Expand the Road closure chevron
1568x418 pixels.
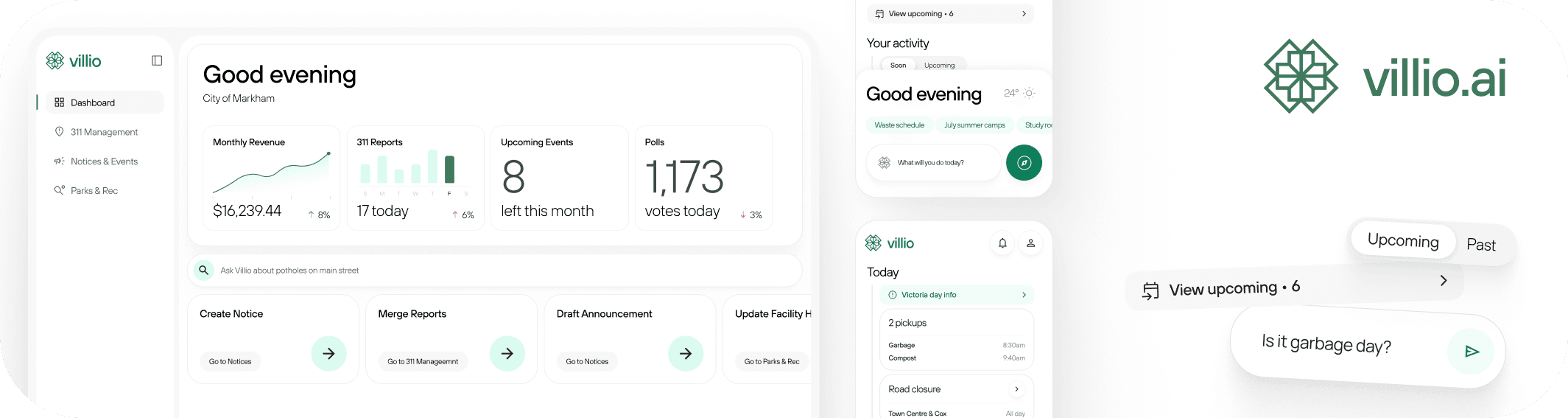tap(1017, 389)
